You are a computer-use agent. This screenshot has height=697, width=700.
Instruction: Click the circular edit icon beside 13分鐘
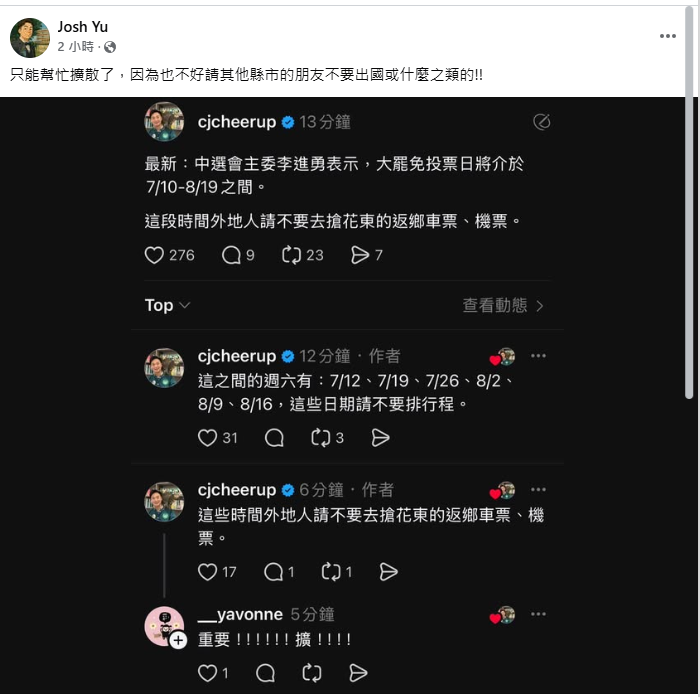542,121
